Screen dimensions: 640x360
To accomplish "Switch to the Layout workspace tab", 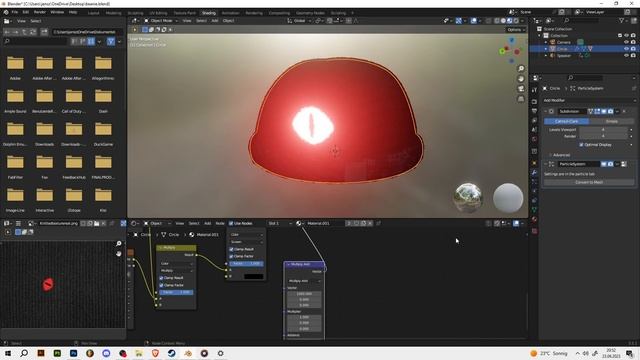I will [x=93, y=13].
